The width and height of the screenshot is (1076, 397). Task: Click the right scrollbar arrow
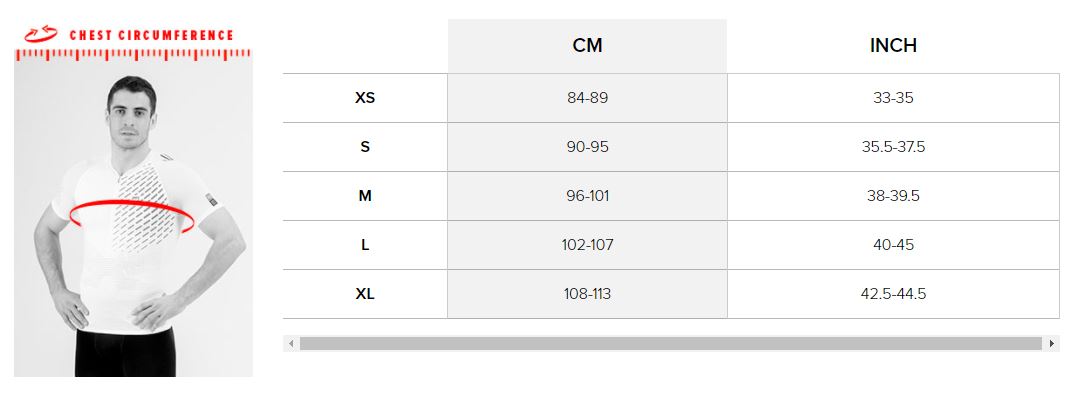(x=1052, y=344)
